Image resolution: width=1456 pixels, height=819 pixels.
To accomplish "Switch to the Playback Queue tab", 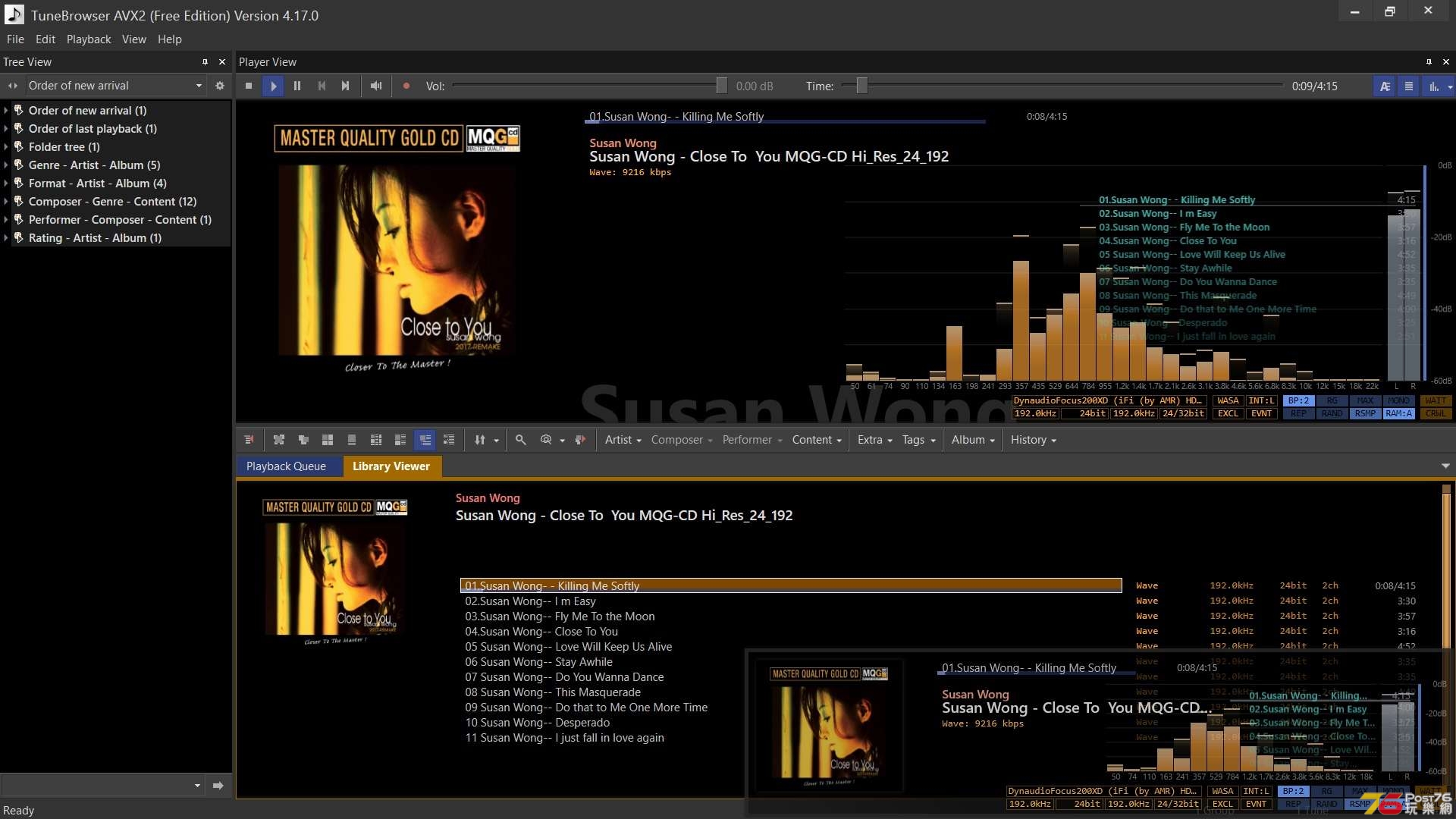I will click(x=286, y=466).
